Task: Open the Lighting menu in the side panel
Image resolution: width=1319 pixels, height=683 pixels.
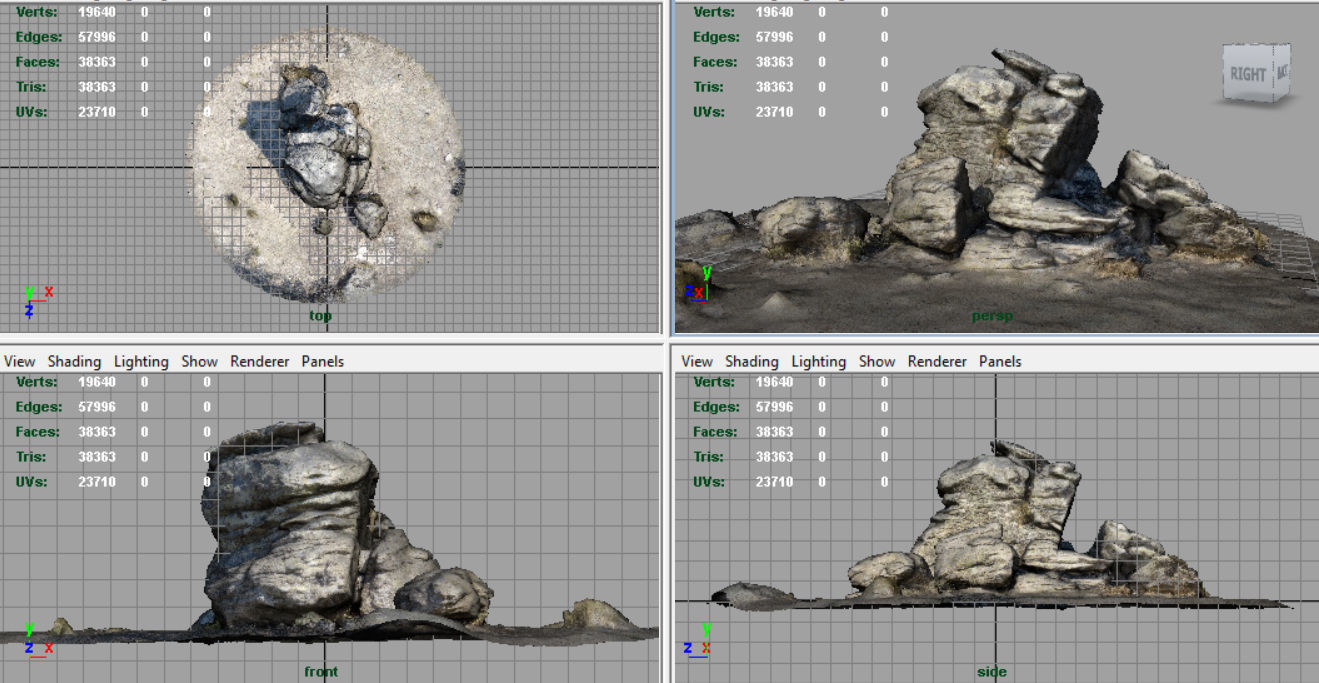Action: 819,361
